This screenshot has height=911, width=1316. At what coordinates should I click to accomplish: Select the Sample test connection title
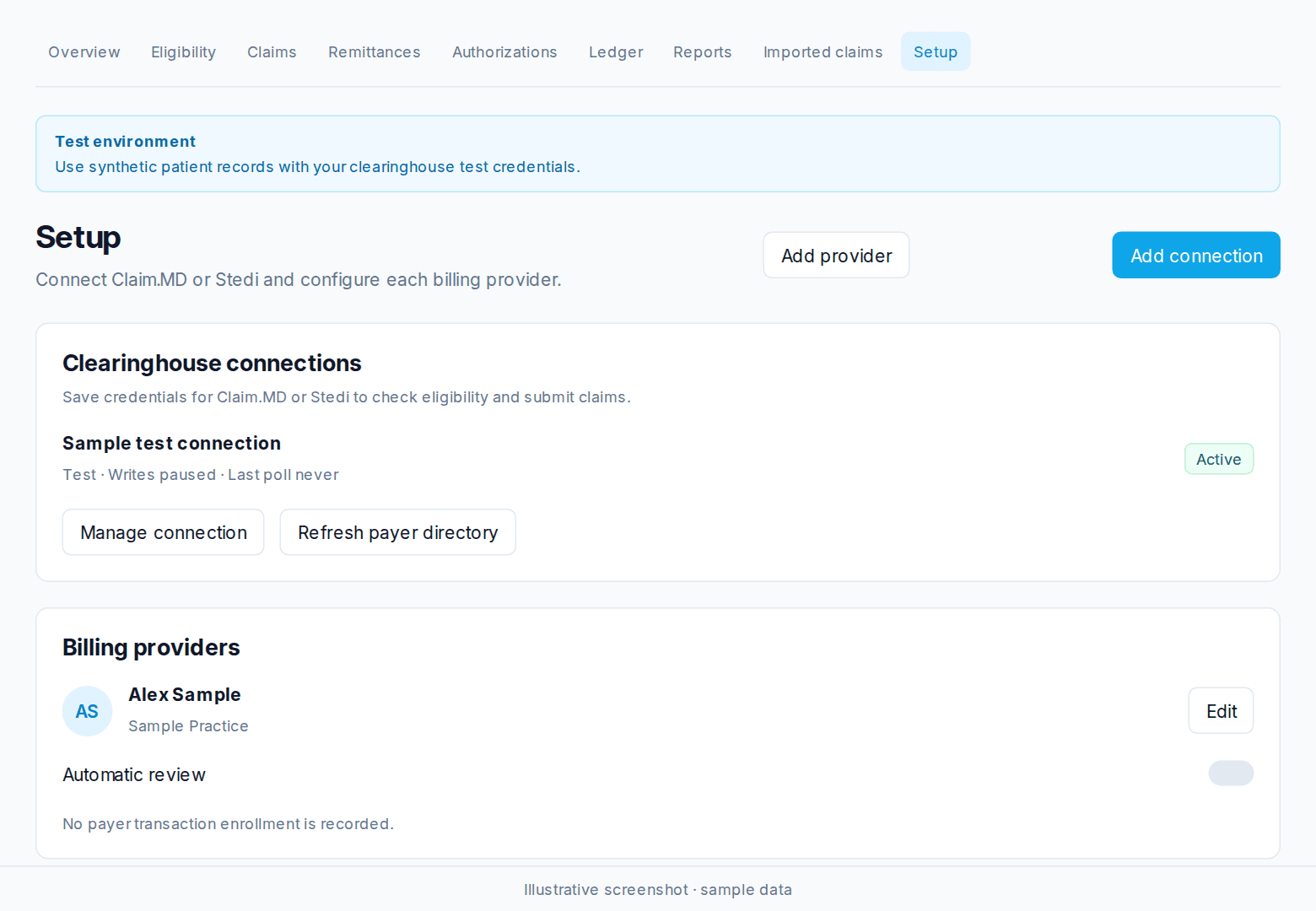click(171, 444)
